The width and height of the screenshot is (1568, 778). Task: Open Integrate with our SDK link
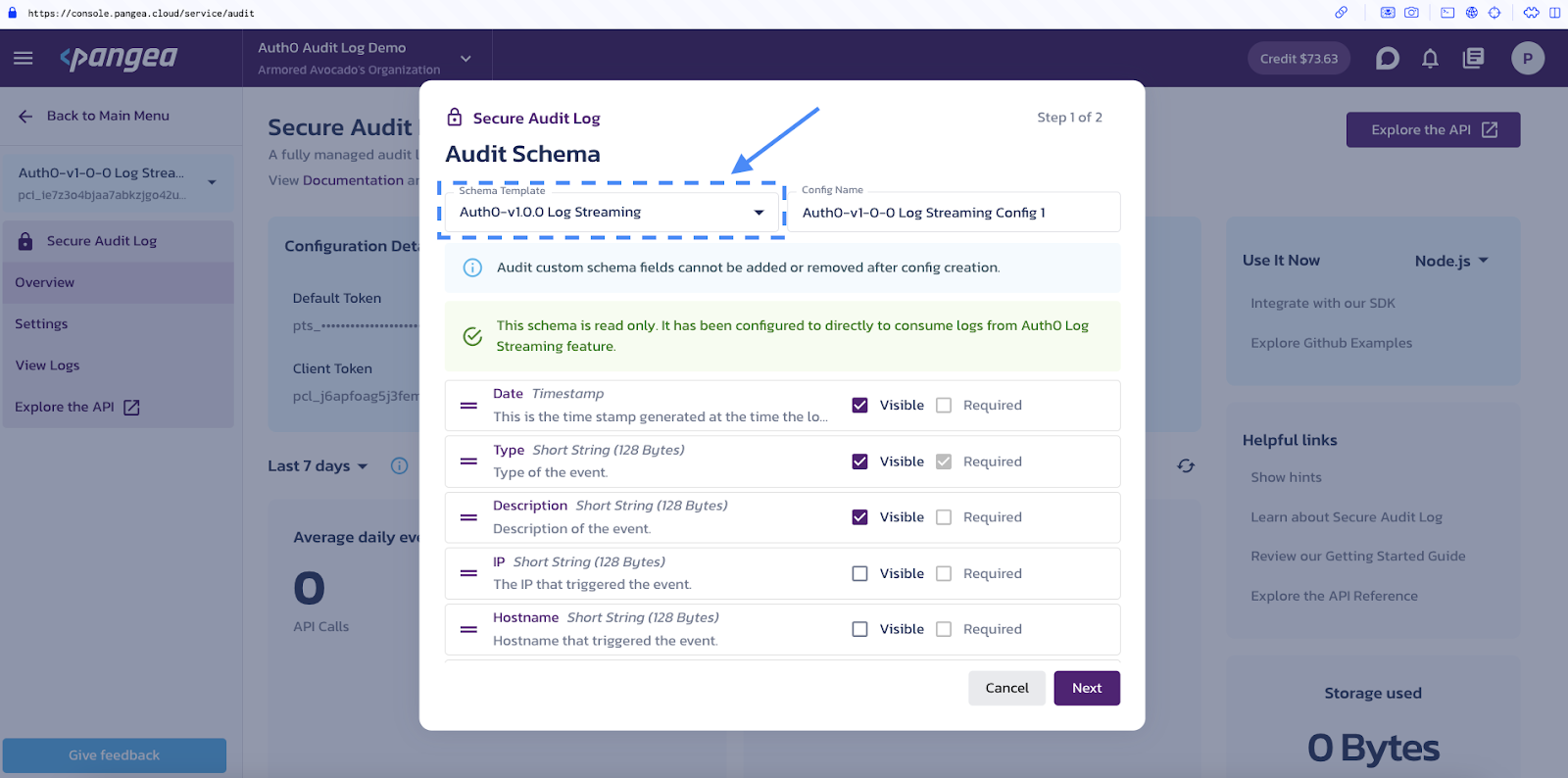(x=1323, y=303)
